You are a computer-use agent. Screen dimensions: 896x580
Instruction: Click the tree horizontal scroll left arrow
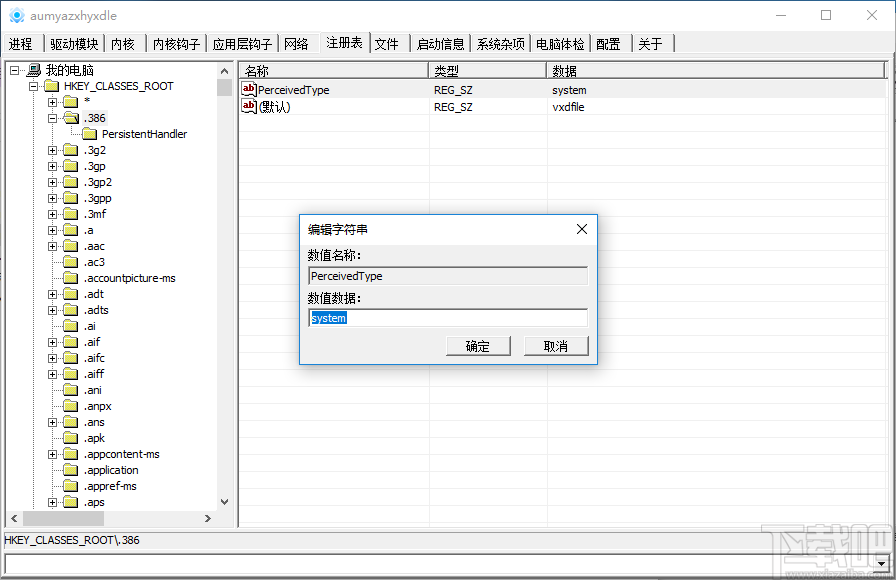tap(14, 518)
